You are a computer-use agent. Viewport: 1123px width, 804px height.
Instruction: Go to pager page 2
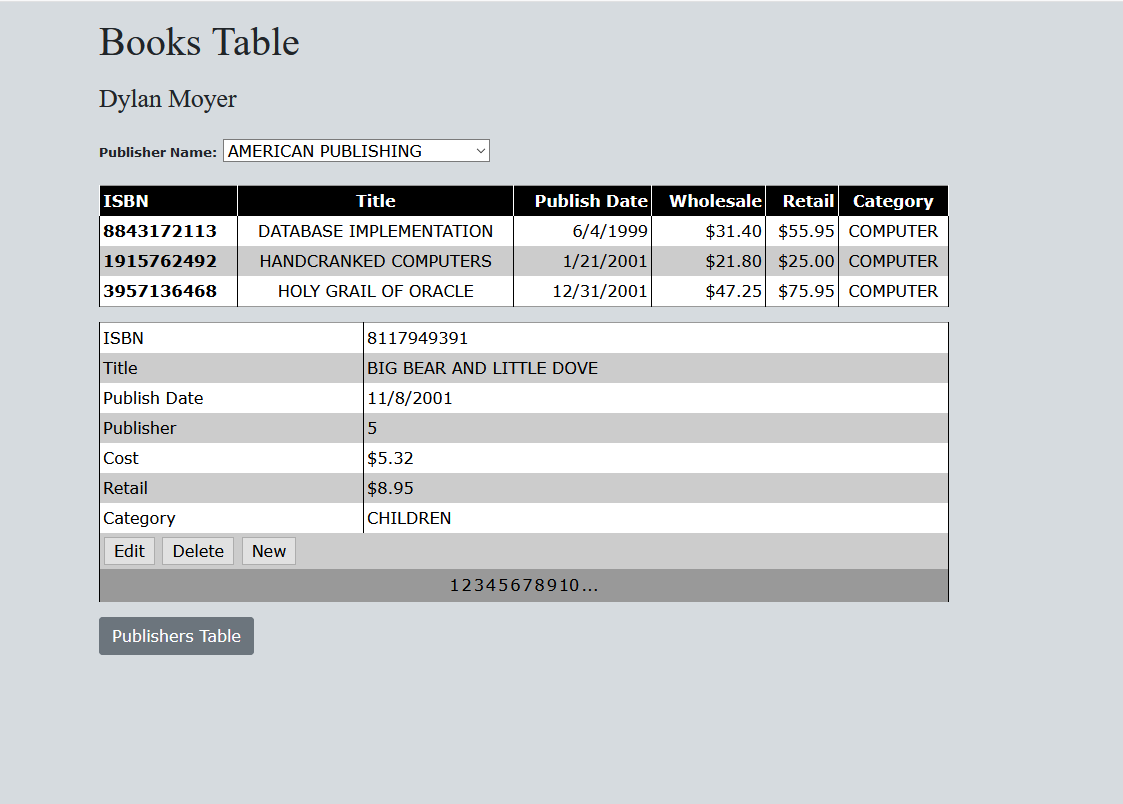pos(466,586)
